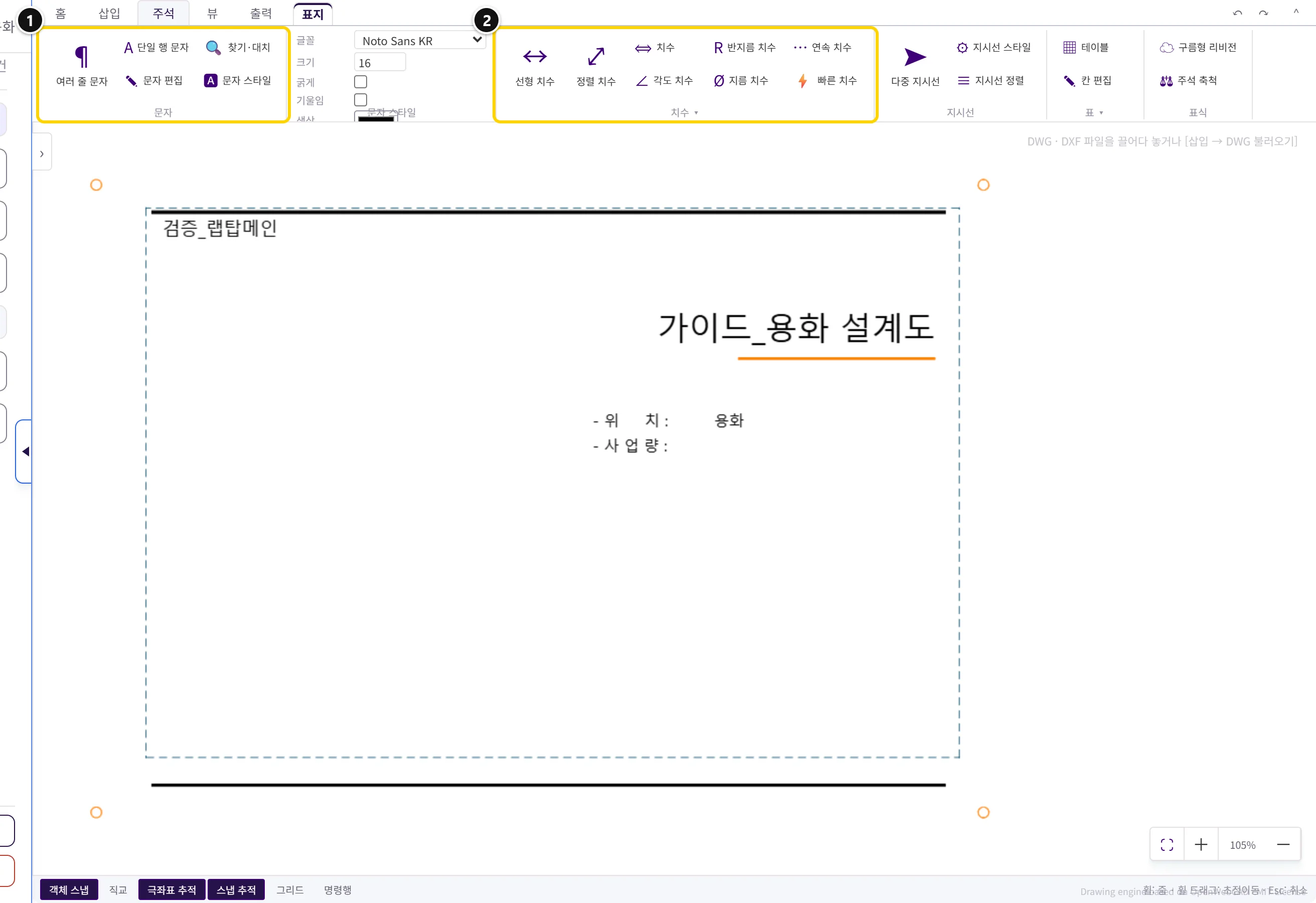Switch to the 홈 tab
Screen dimensions: 1316x903
61,13
